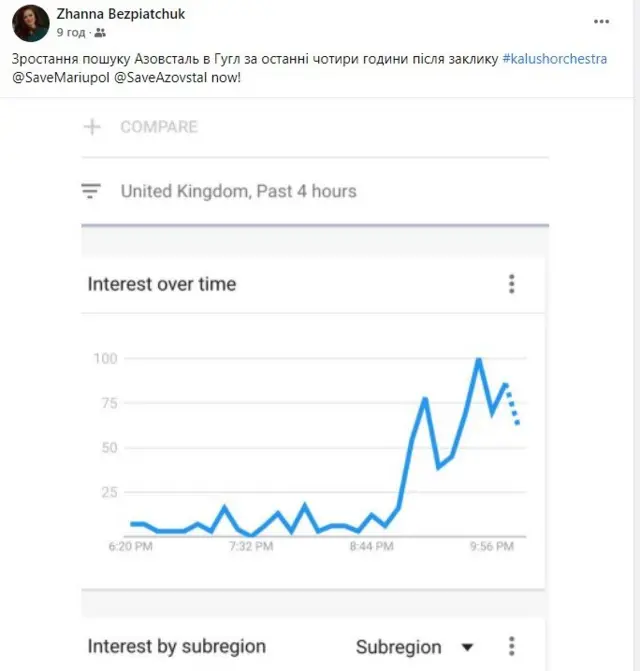The image size is (640, 671).
Task: Open Interest over time three-dot menu
Action: coord(511,284)
